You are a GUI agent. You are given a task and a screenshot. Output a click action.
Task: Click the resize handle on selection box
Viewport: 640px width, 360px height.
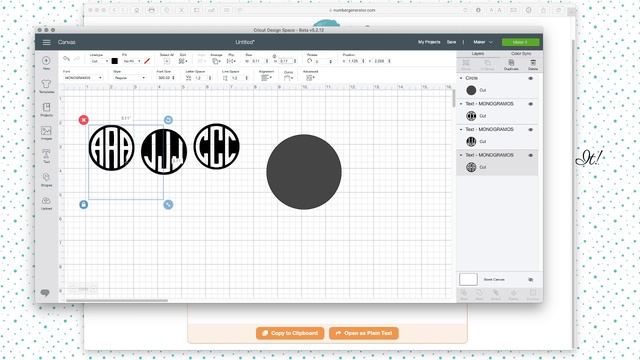pyautogui.click(x=168, y=204)
